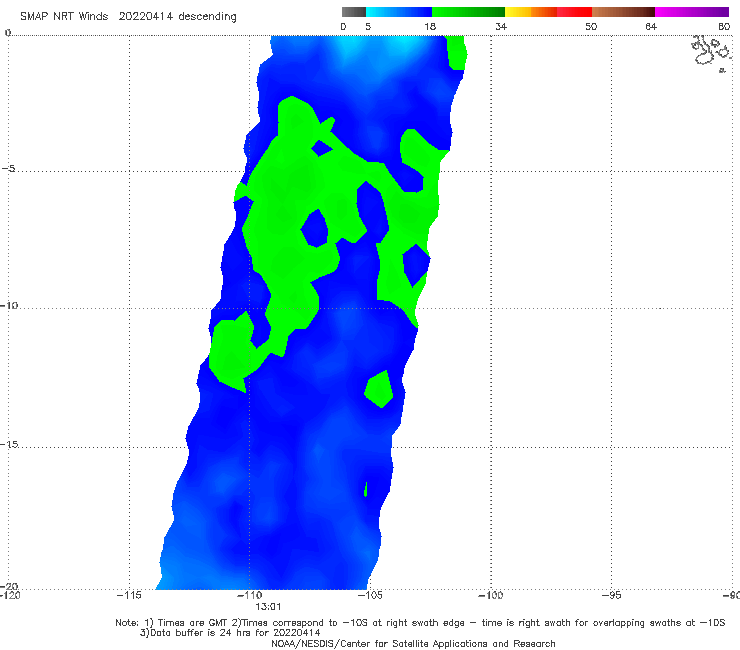
Task: Click the gray segment of the color bar
Action: [x=354, y=12]
